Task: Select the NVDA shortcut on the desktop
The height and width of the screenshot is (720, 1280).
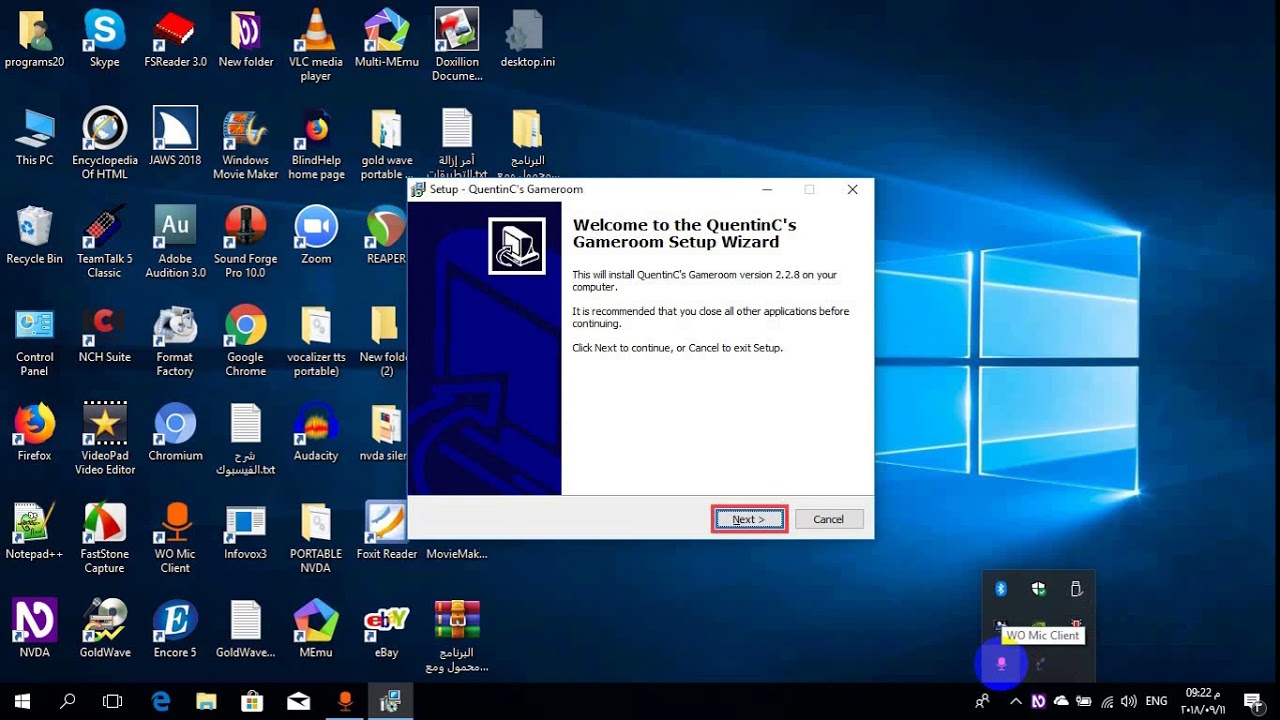Action: (35, 629)
